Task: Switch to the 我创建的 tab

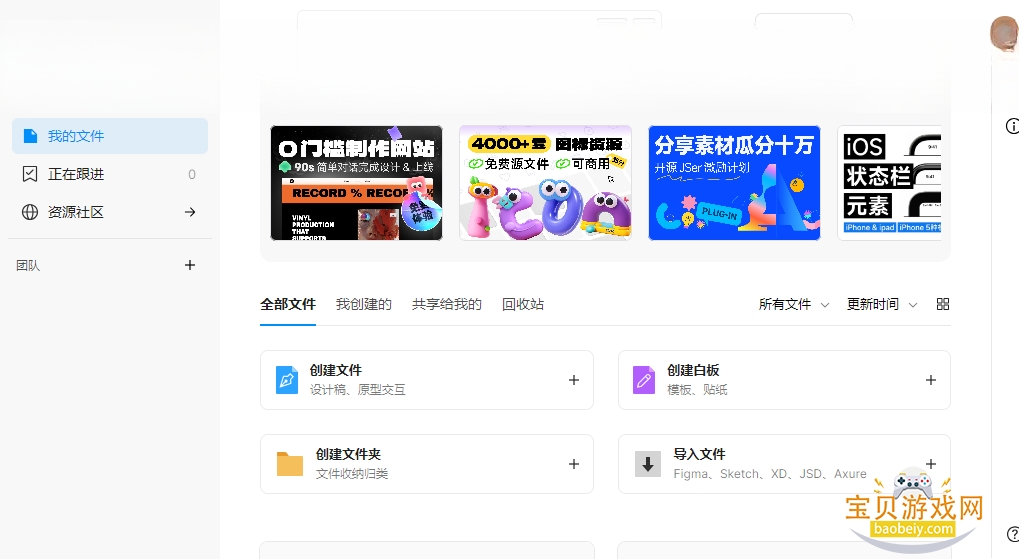Action: (364, 304)
